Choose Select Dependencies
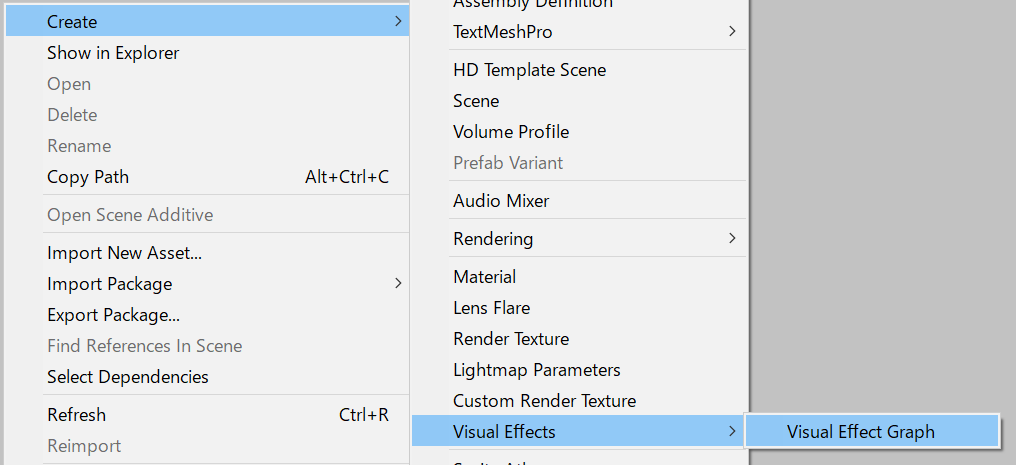1016x465 pixels. tap(128, 377)
